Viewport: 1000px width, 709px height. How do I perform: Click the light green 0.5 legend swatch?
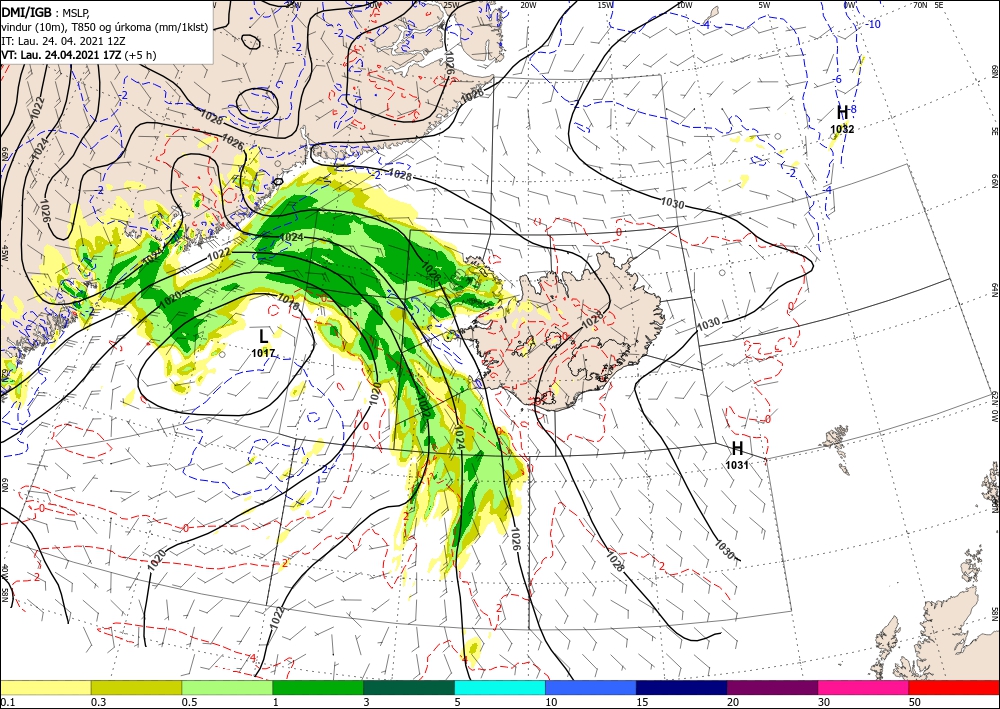tap(227, 687)
